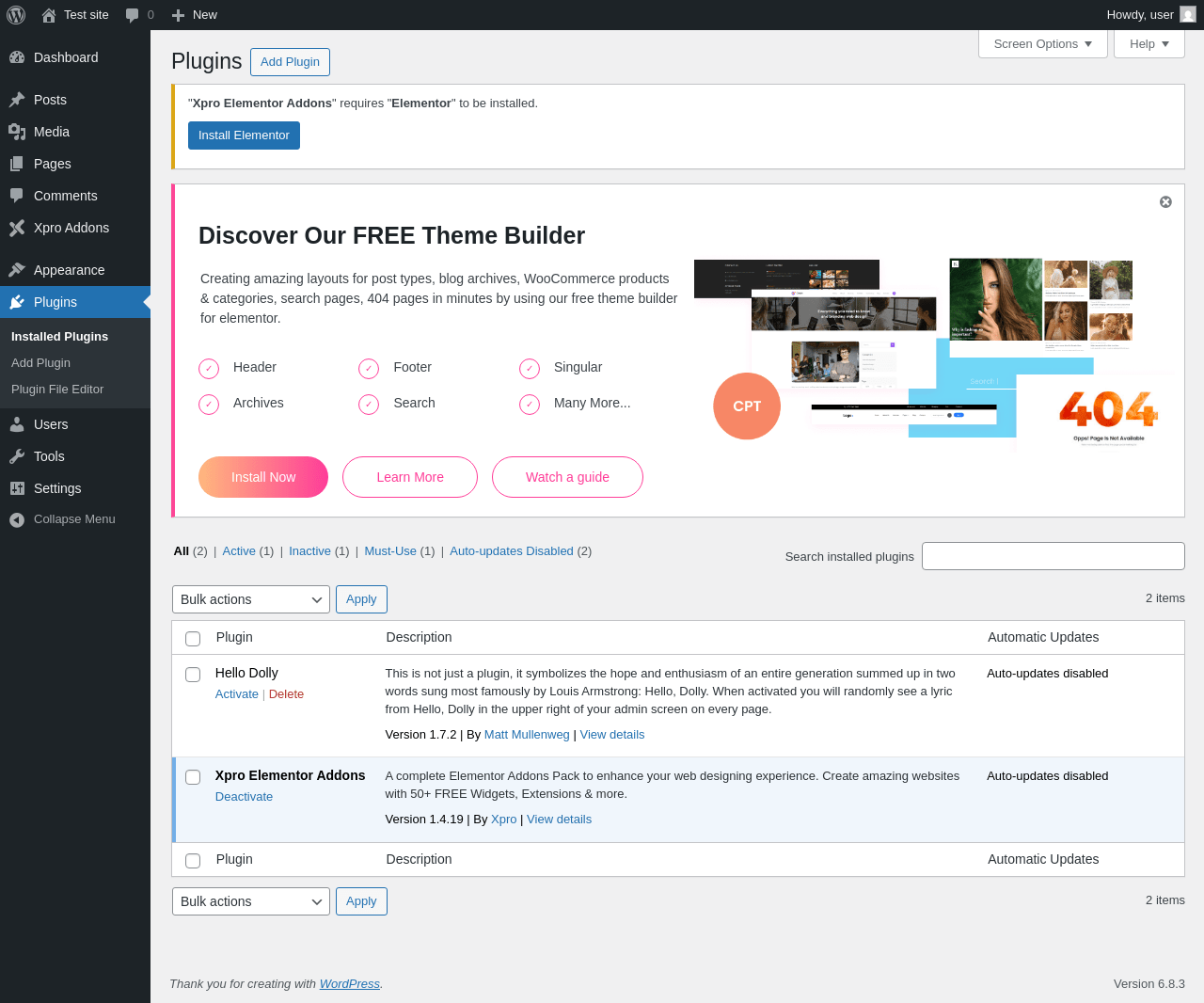Screen dimensions: 1204x1003
Task: Click Watch a guide button
Action: [567, 477]
